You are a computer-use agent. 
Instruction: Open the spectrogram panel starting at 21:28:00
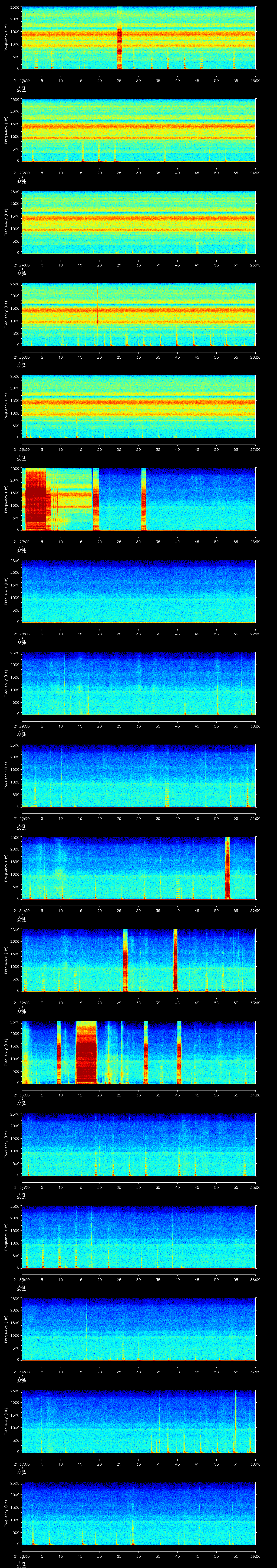pyautogui.click(x=138, y=591)
